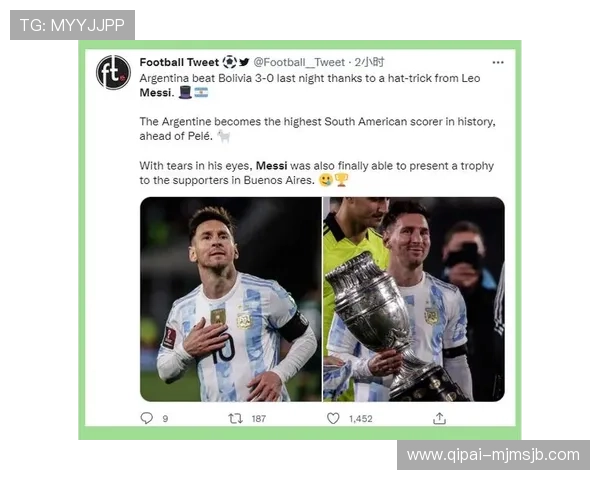The width and height of the screenshot is (600, 480).
Task: Click the 1,452 likes count
Action: tap(360, 419)
